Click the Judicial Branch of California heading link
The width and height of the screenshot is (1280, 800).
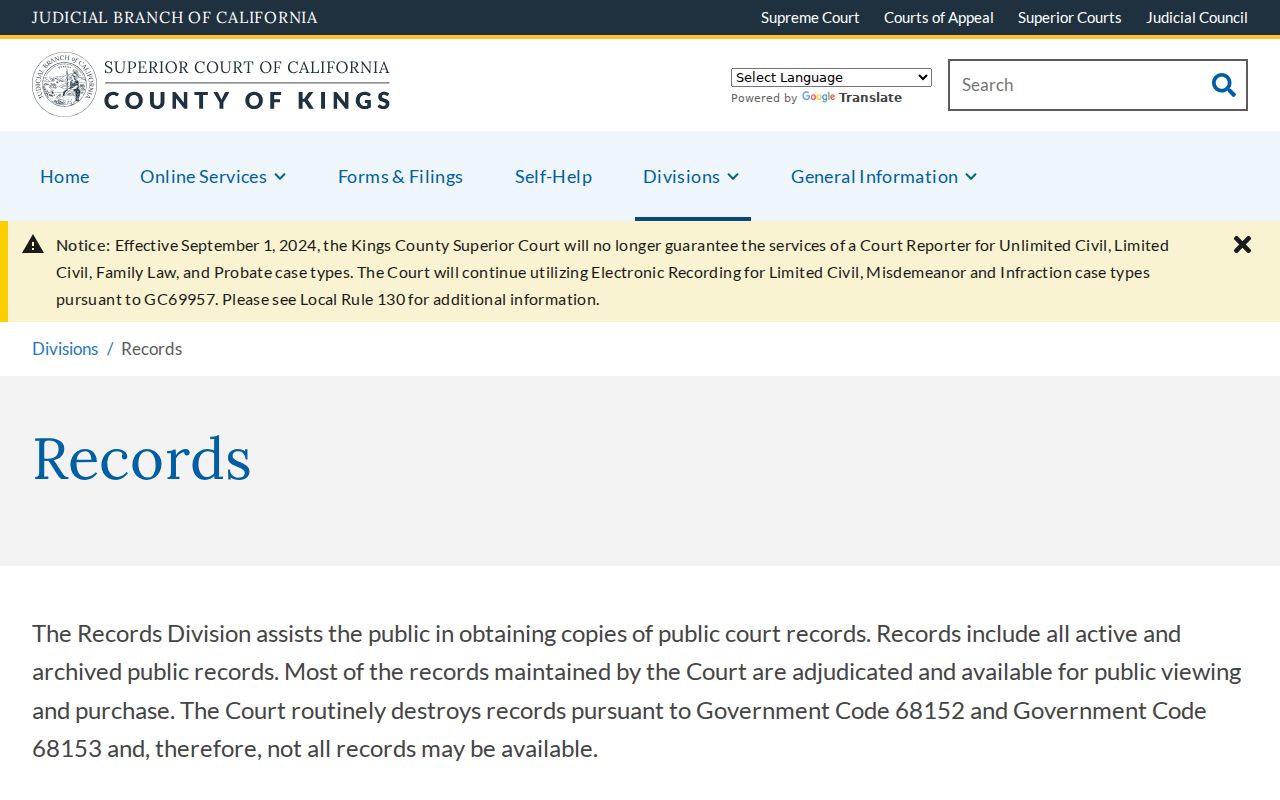coord(175,17)
